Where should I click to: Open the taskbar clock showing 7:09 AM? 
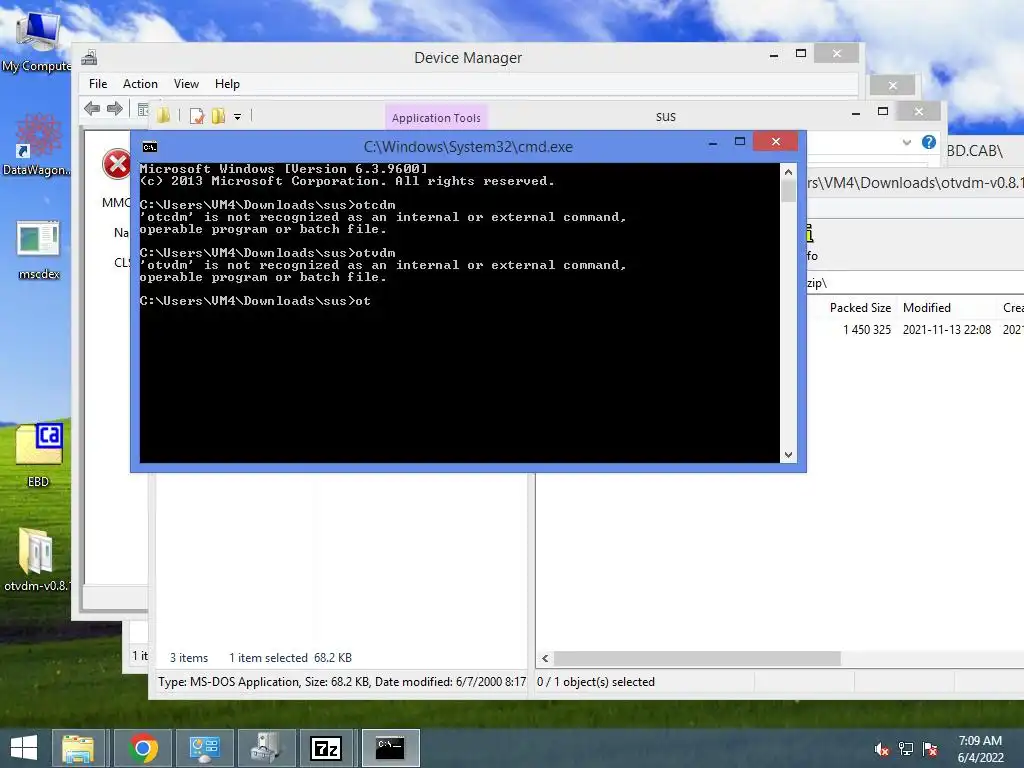pos(980,749)
